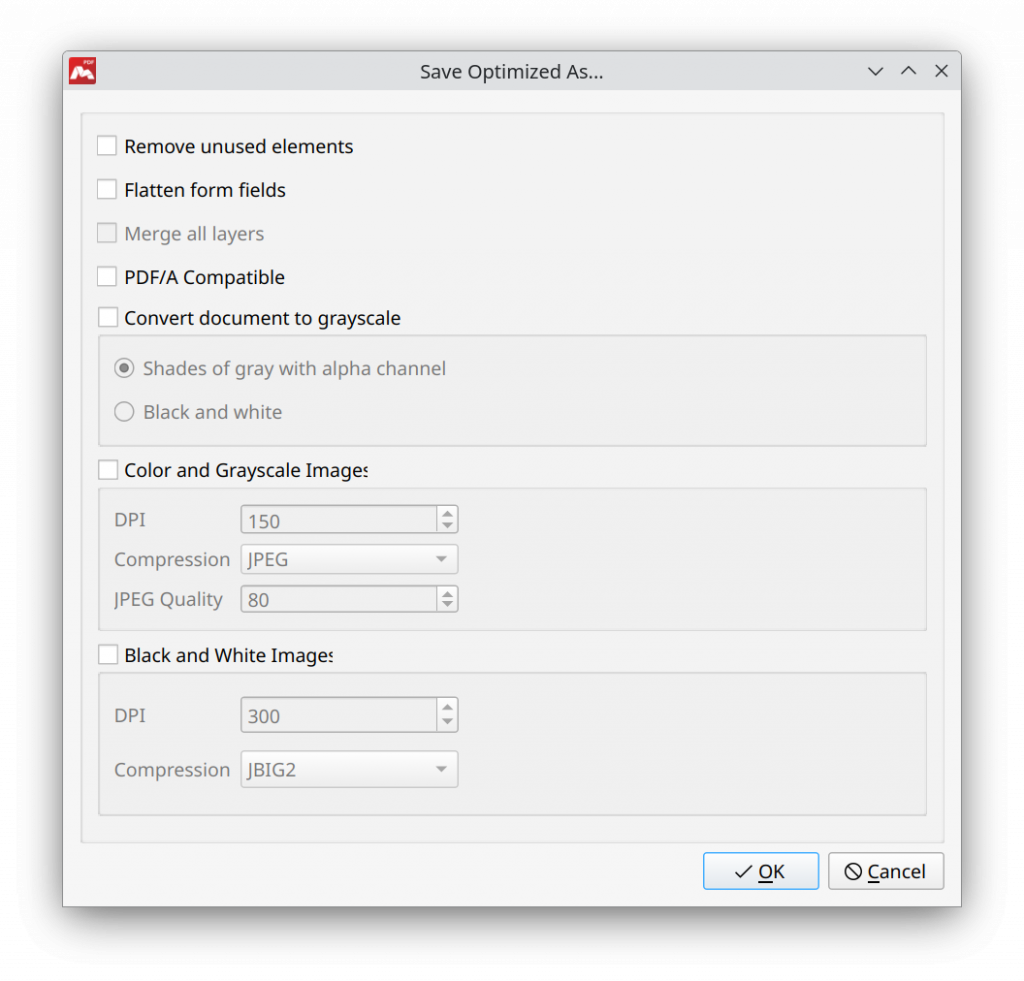1024x981 pixels.
Task: Click inside the JPEG Quality field showing 80
Action: point(330,599)
